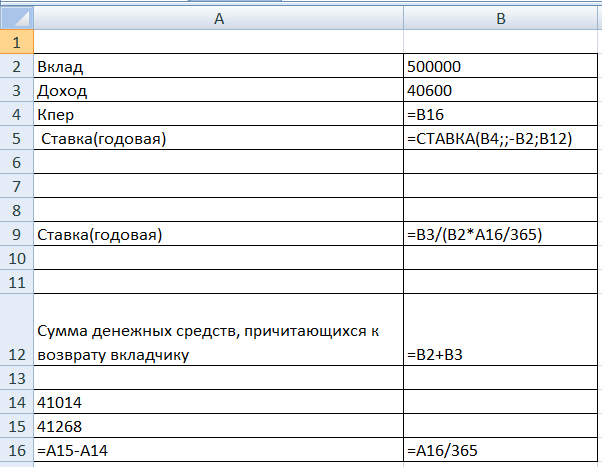Screen dimensions: 602x467
Task: Click cell with value 500000
Action: [501, 66]
